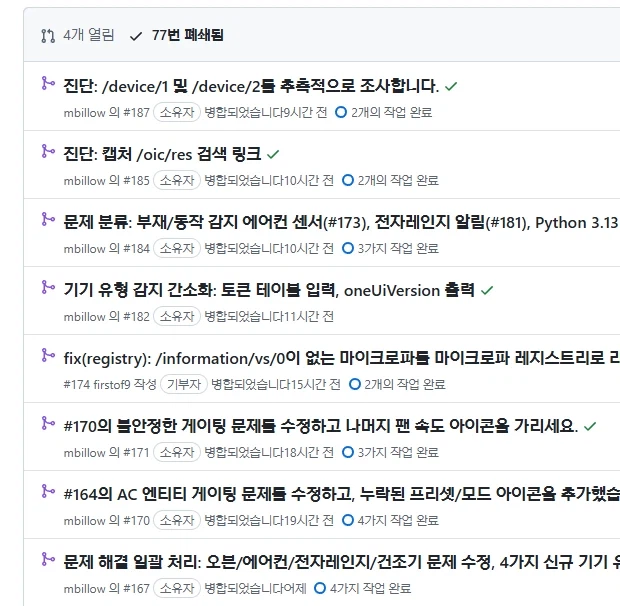Click green check status of #170 팬 속도 PR

(x=590, y=426)
